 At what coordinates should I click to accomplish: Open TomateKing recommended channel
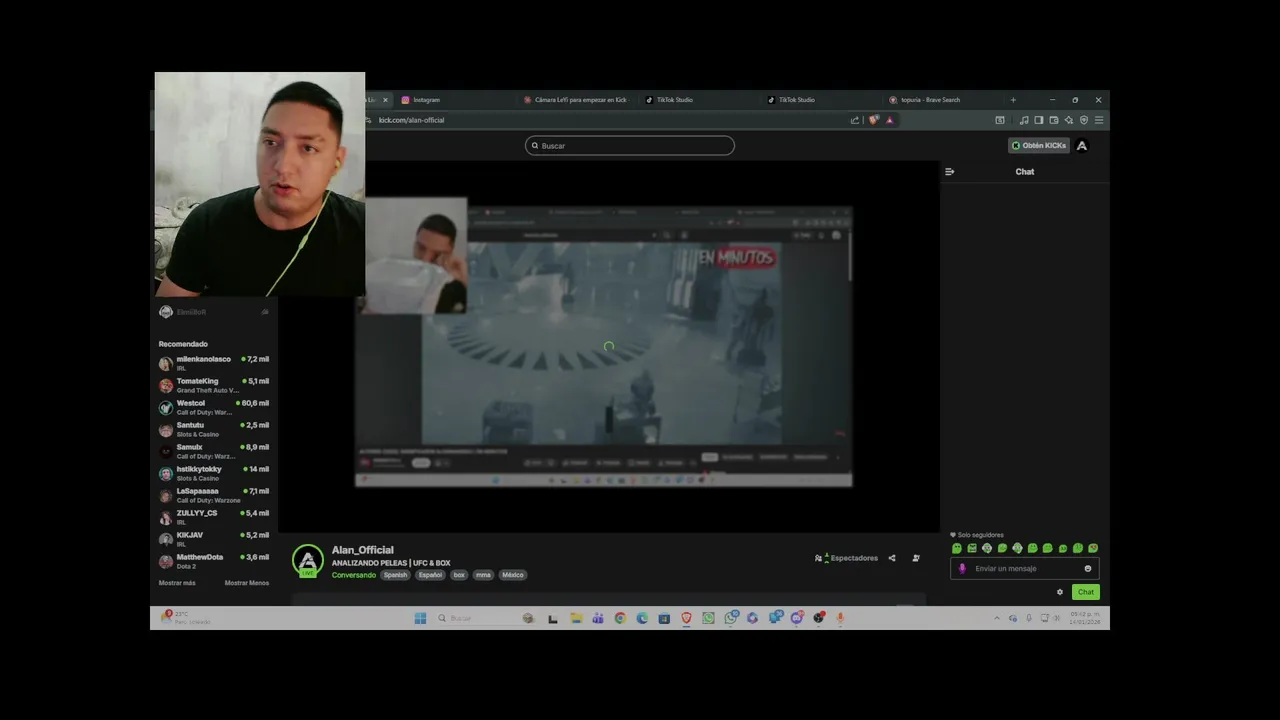[214, 385]
